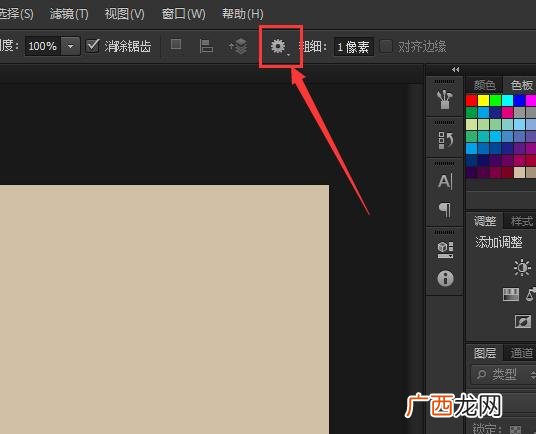Image resolution: width=536 pixels, height=434 pixels.
Task: Open the Filter (T) menu
Action: 69,14
